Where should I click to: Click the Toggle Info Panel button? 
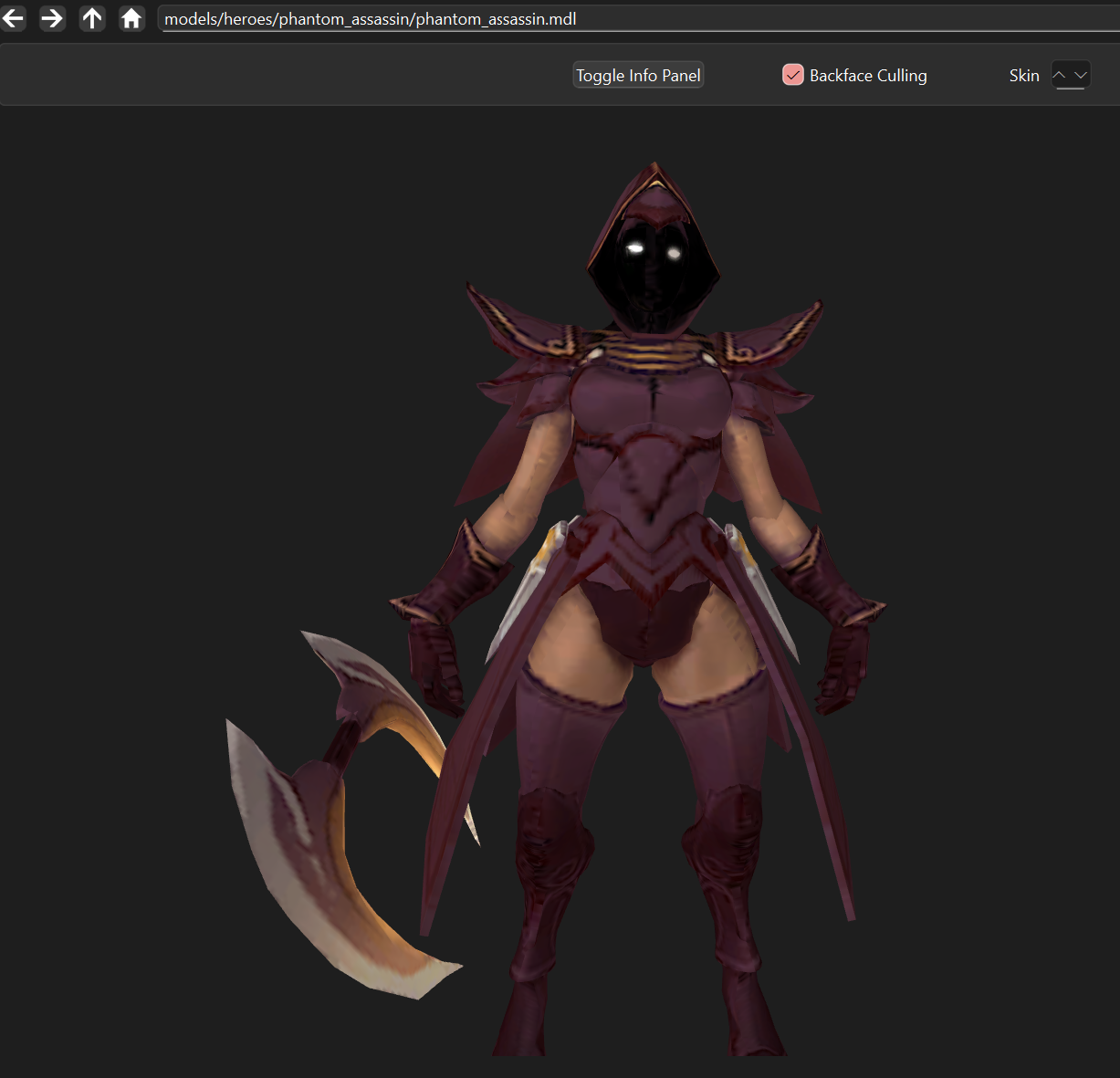click(x=638, y=76)
